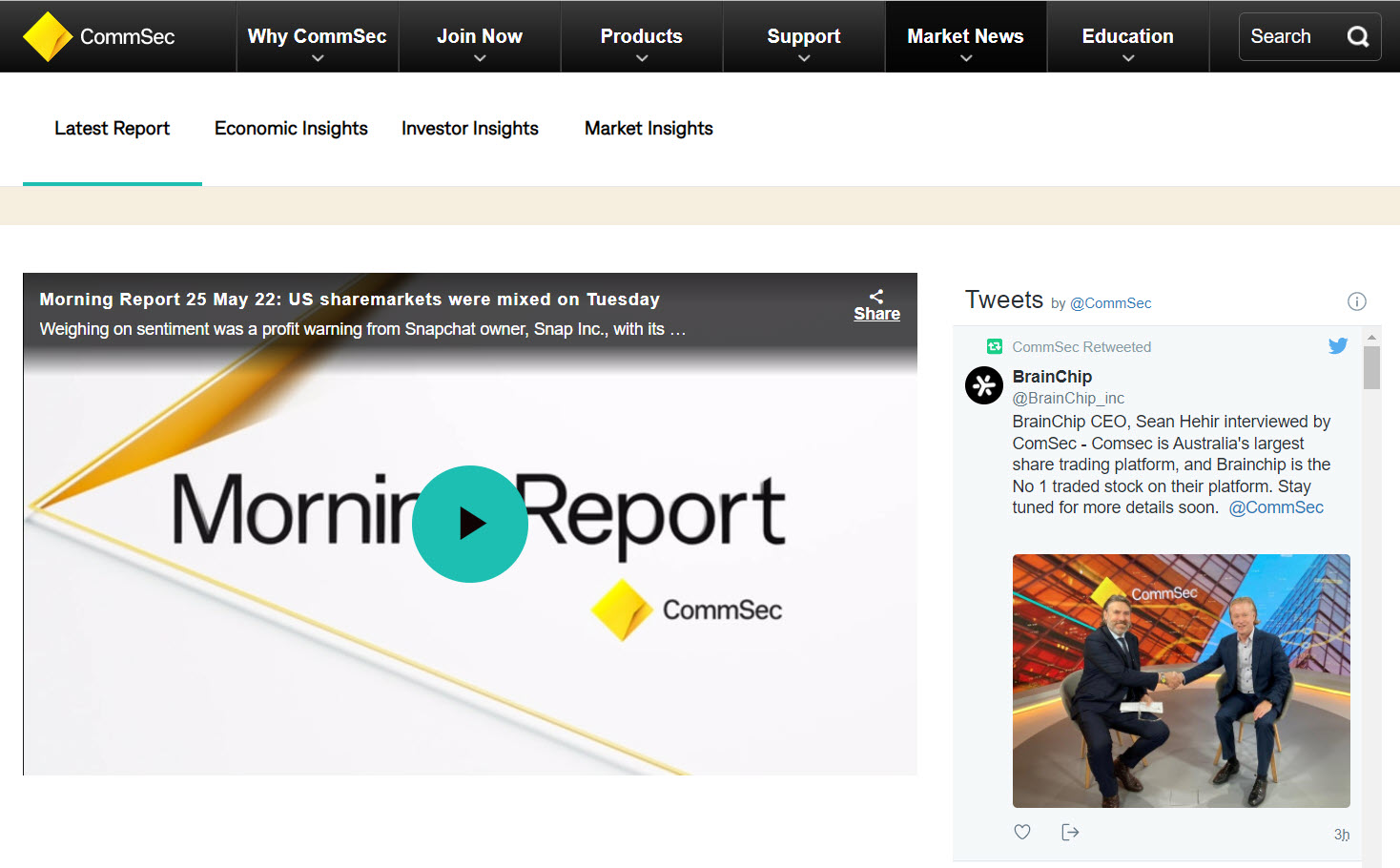Share the BrainChip tweet via share icon

point(1070,832)
